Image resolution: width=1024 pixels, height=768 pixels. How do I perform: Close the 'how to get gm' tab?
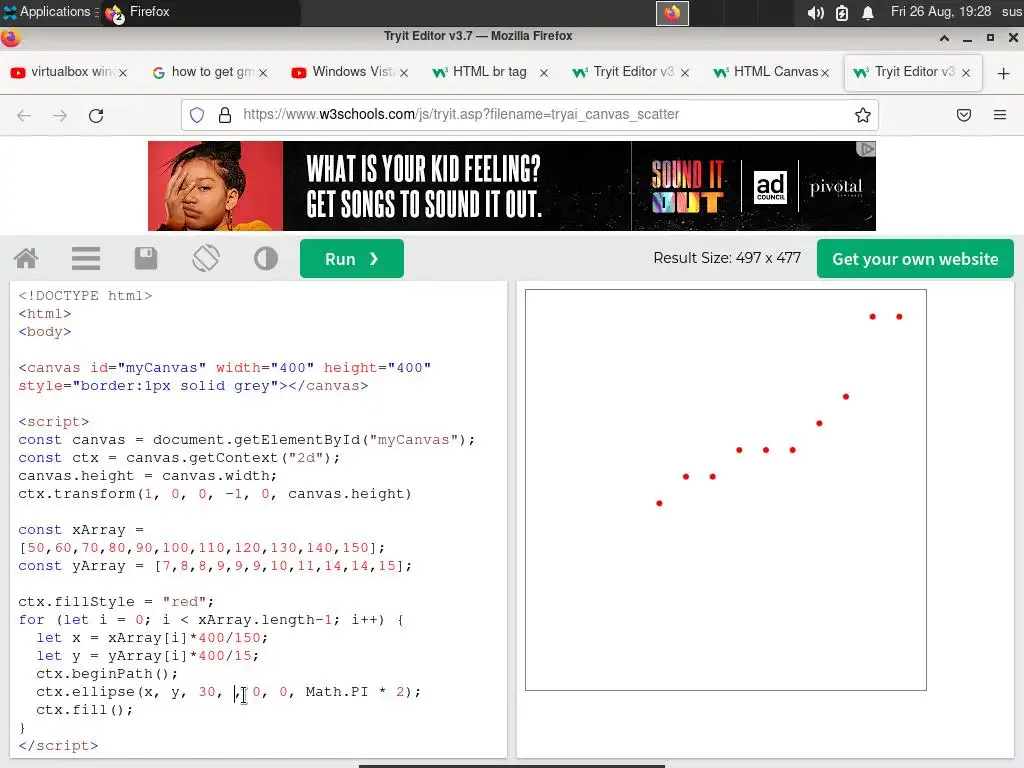pyautogui.click(x=263, y=72)
